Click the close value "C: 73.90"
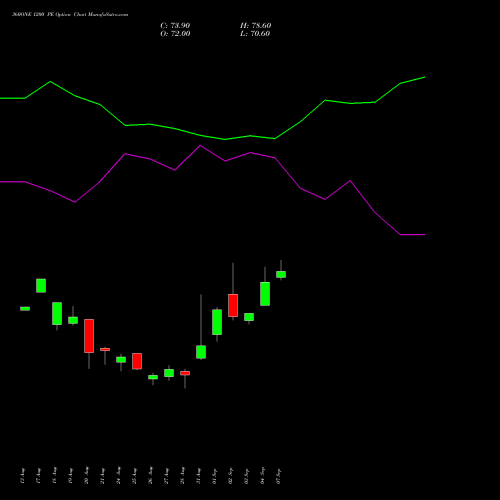This screenshot has width=500, height=500. (175, 26)
